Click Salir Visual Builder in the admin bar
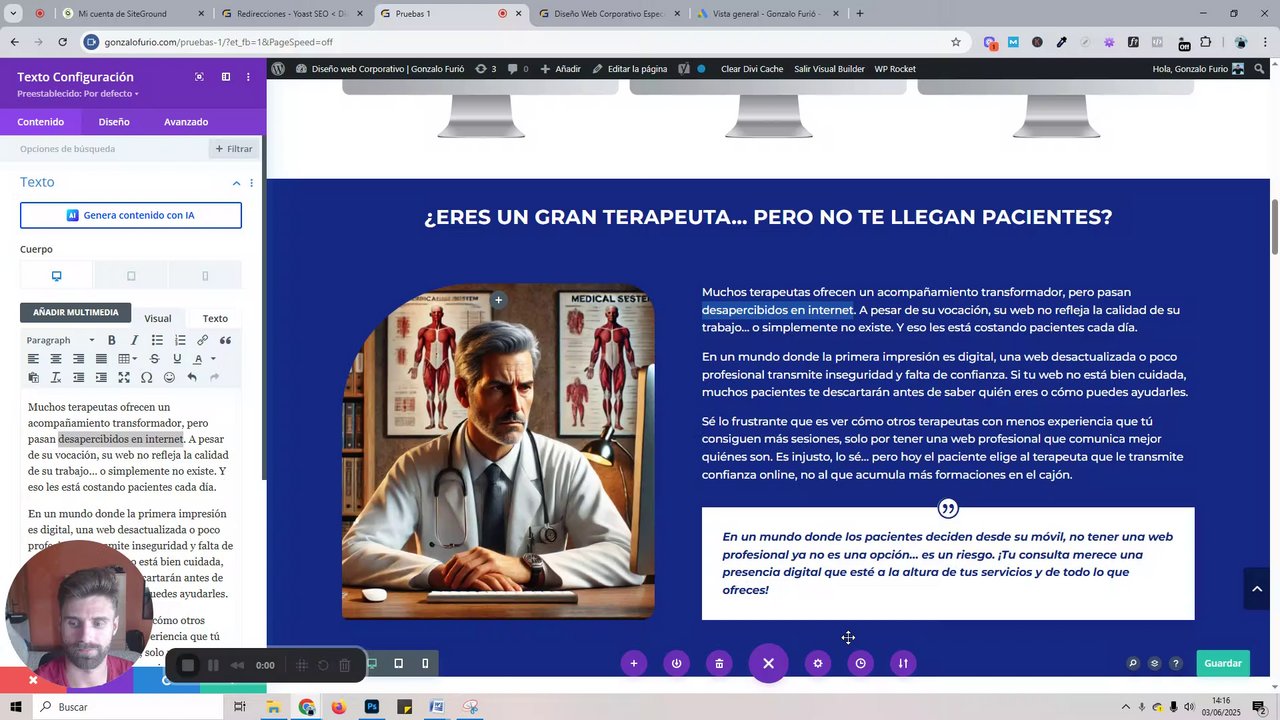The width and height of the screenshot is (1280, 720). (829, 69)
